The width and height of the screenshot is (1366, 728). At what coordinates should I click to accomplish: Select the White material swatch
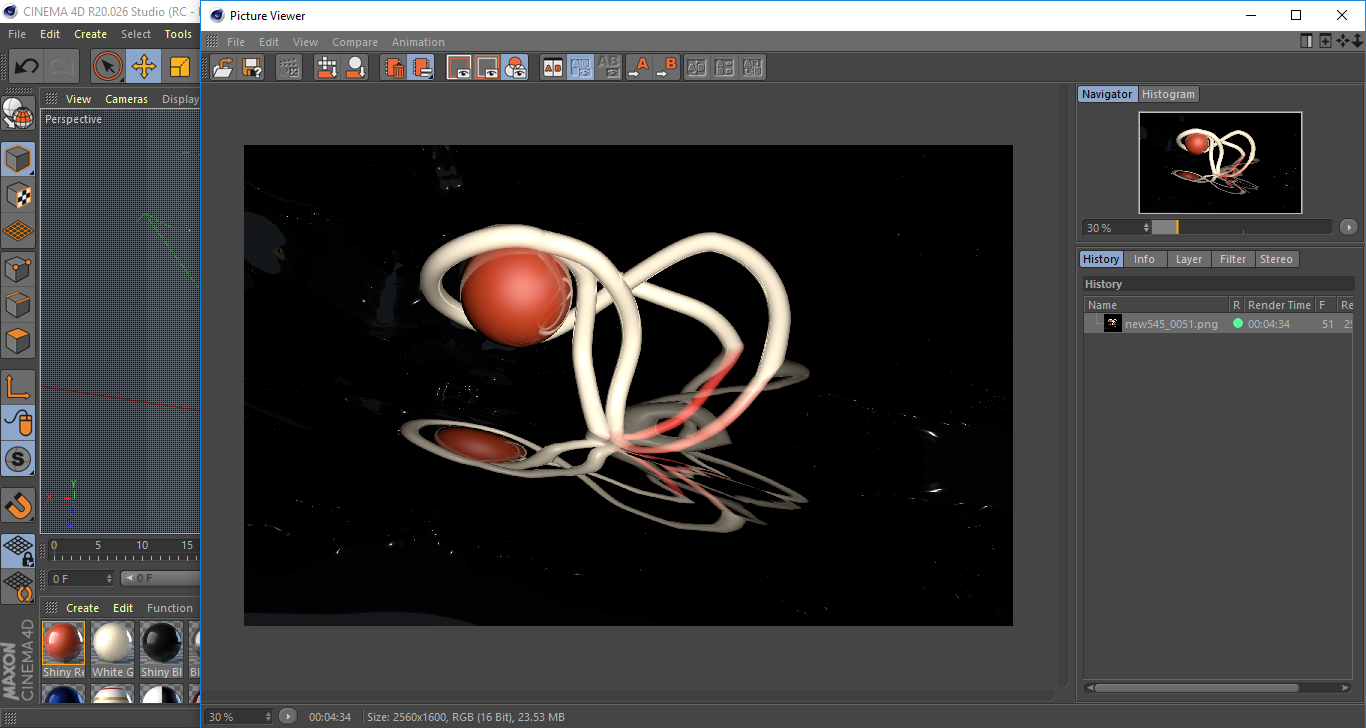click(112, 643)
